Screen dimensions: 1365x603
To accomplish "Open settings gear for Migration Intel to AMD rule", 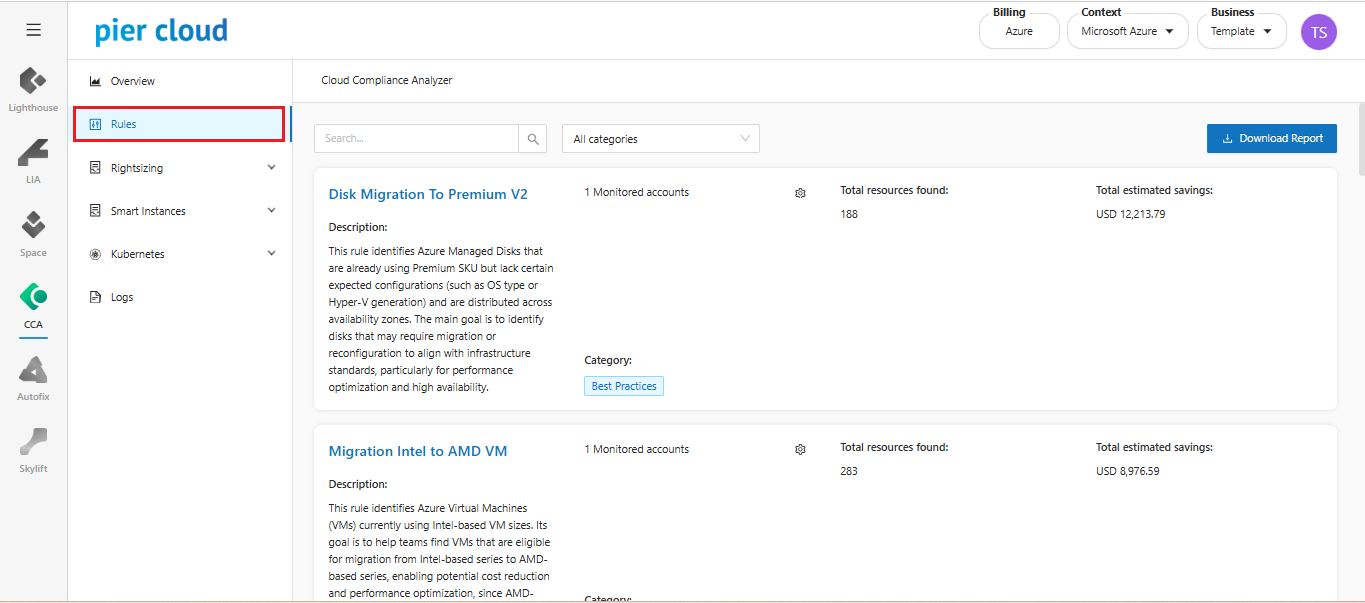I will 800,450.
